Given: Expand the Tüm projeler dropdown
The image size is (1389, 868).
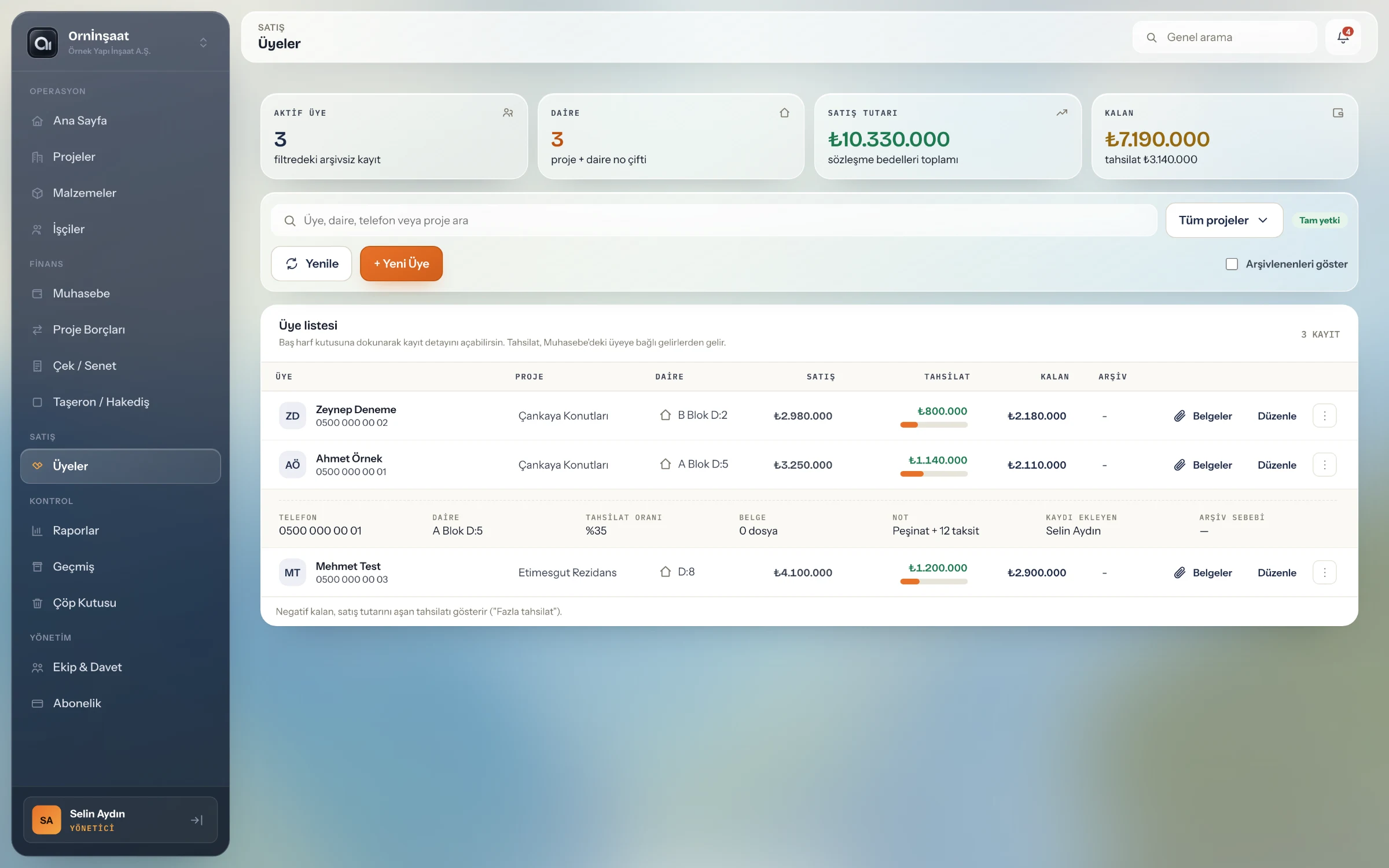Looking at the screenshot, I should [1224, 220].
